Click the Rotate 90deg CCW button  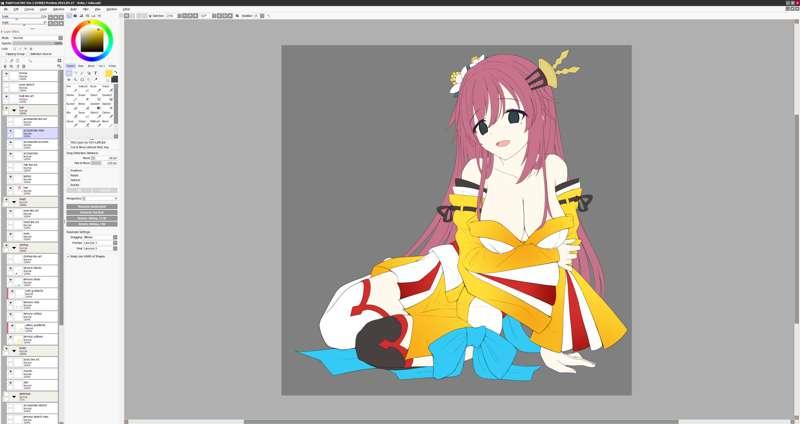coord(92,218)
